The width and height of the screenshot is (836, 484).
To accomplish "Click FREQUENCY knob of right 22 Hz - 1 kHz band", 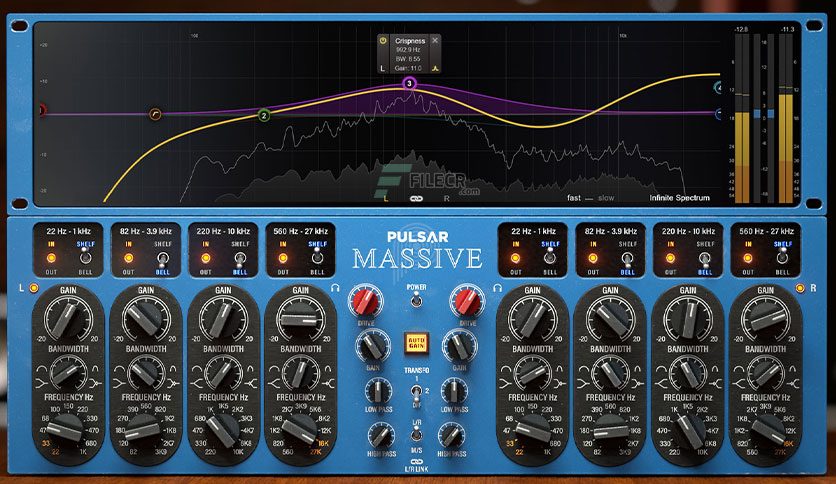I will click(x=533, y=430).
